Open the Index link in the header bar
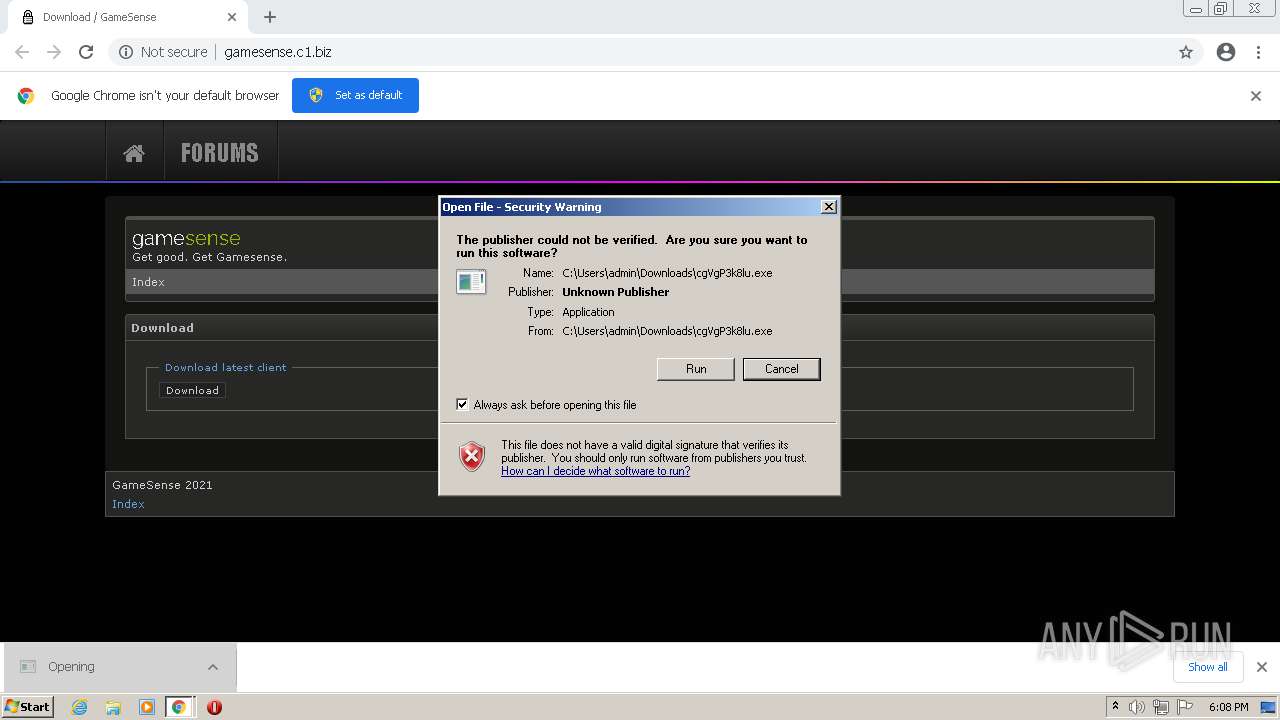The width and height of the screenshot is (1280, 720). [148, 282]
